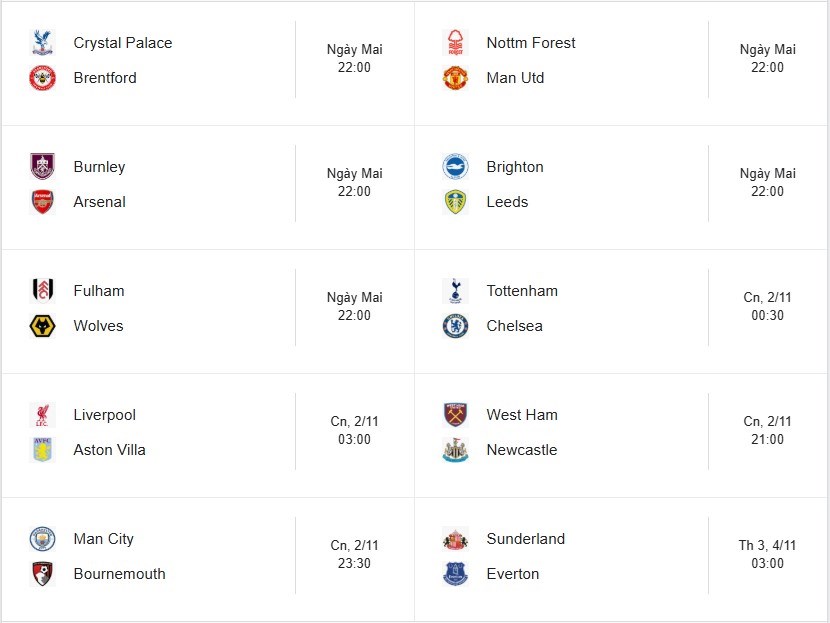The image size is (830, 623).
Task: Select the Aston Villa team name
Action: [x=107, y=450]
